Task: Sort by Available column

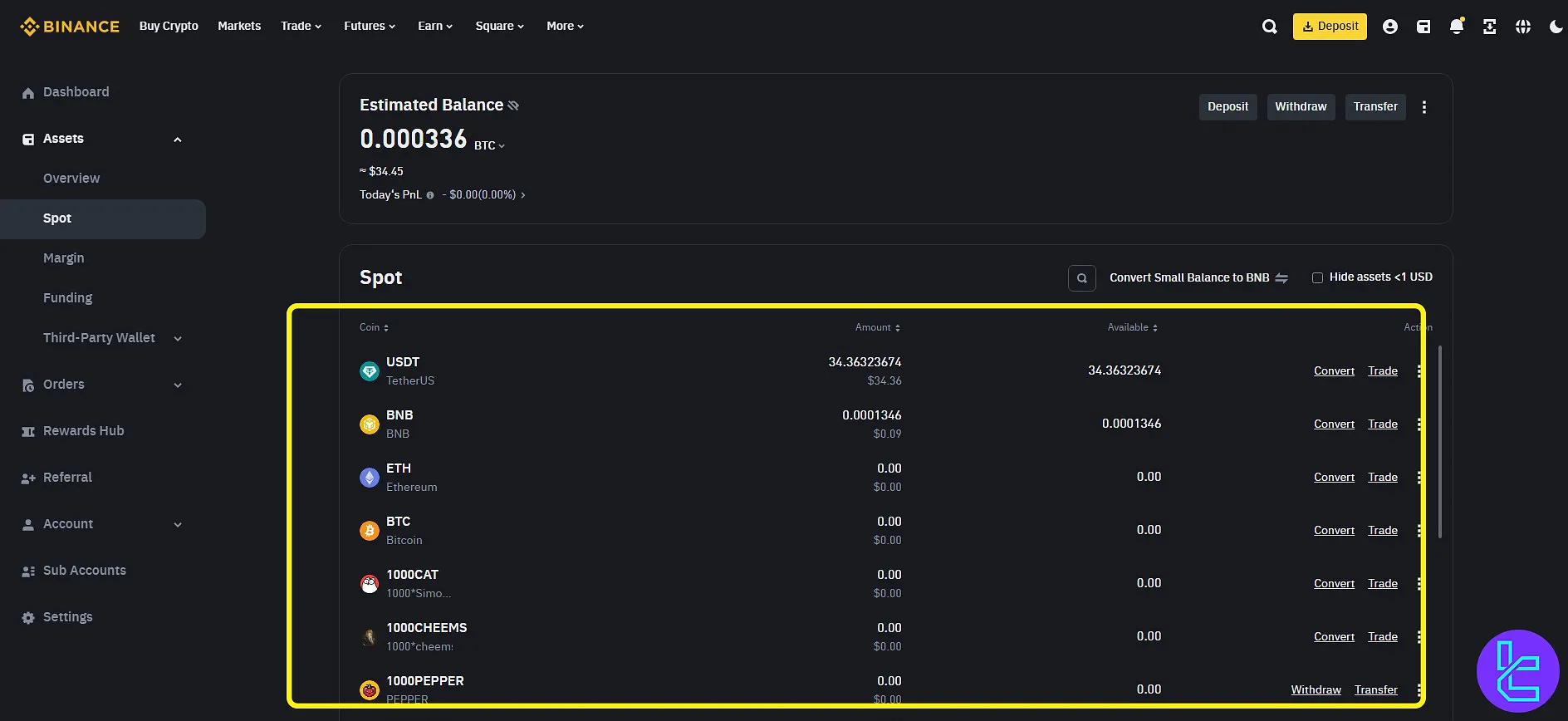Action: point(1133,327)
